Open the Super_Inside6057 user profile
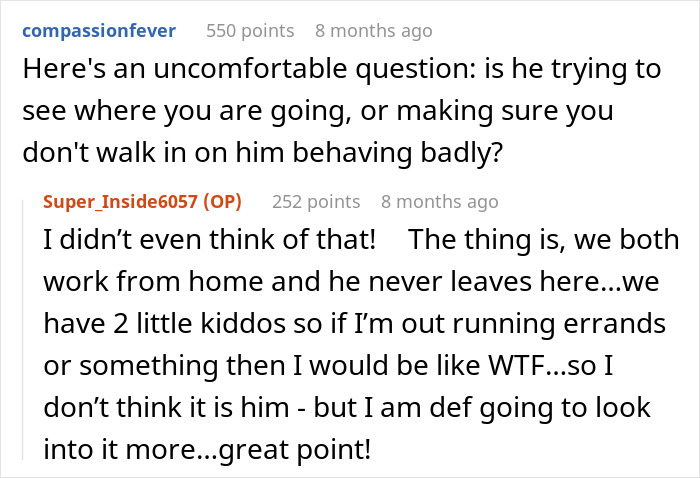Screen dimensions: 700x478 121,202
